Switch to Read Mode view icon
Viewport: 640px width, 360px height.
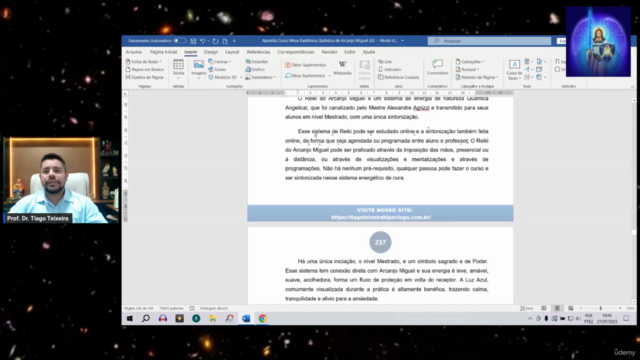544,309
